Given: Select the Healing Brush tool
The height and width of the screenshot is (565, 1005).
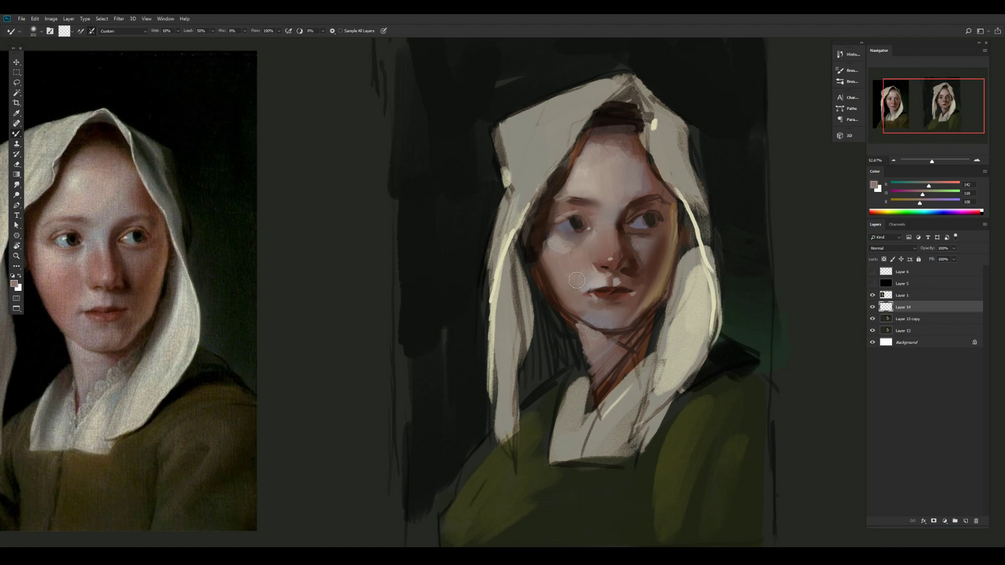Looking at the screenshot, I should (x=17, y=124).
